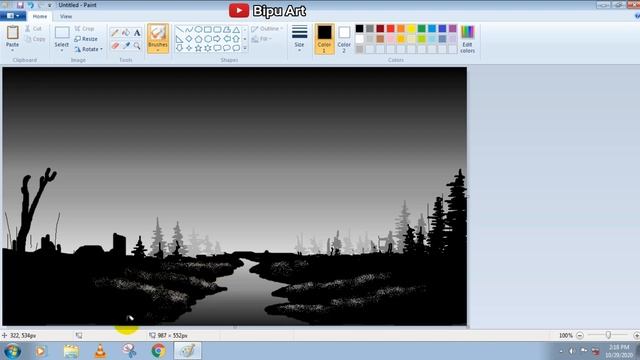Click the Copy button
Image resolution: width=640 pixels, height=360 pixels.
[x=35, y=39]
